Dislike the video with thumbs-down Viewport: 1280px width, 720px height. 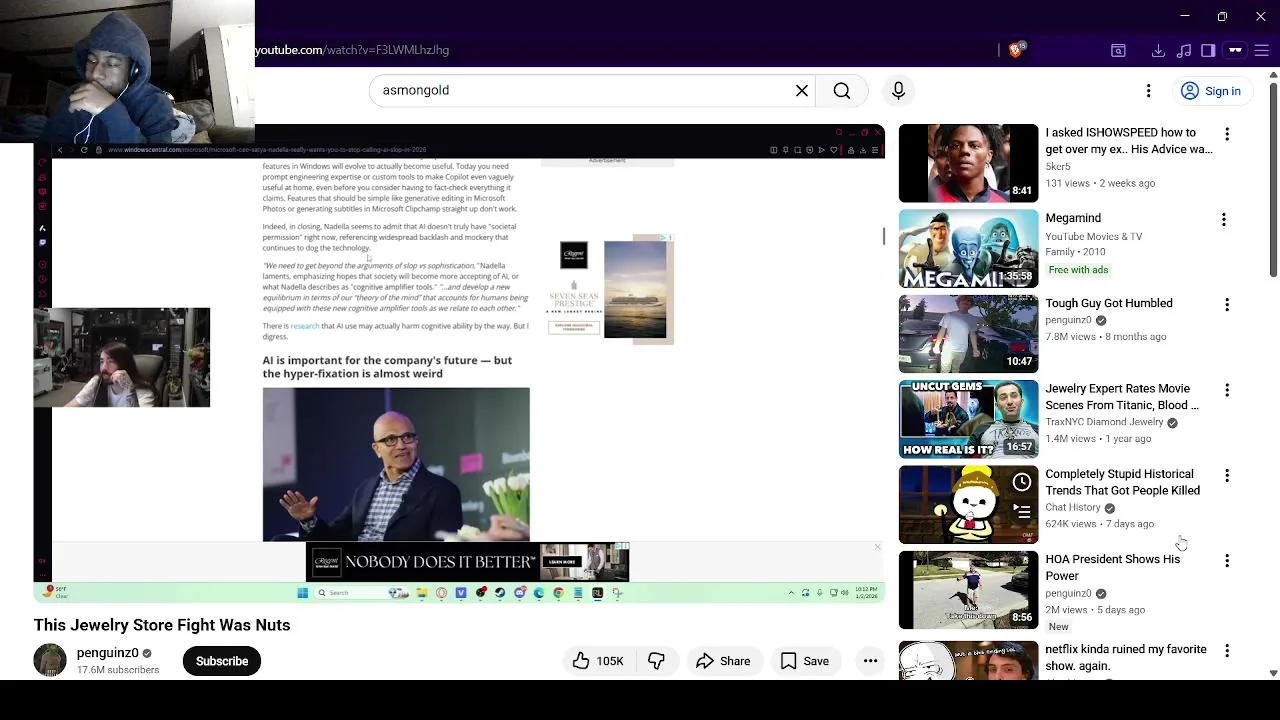click(656, 661)
